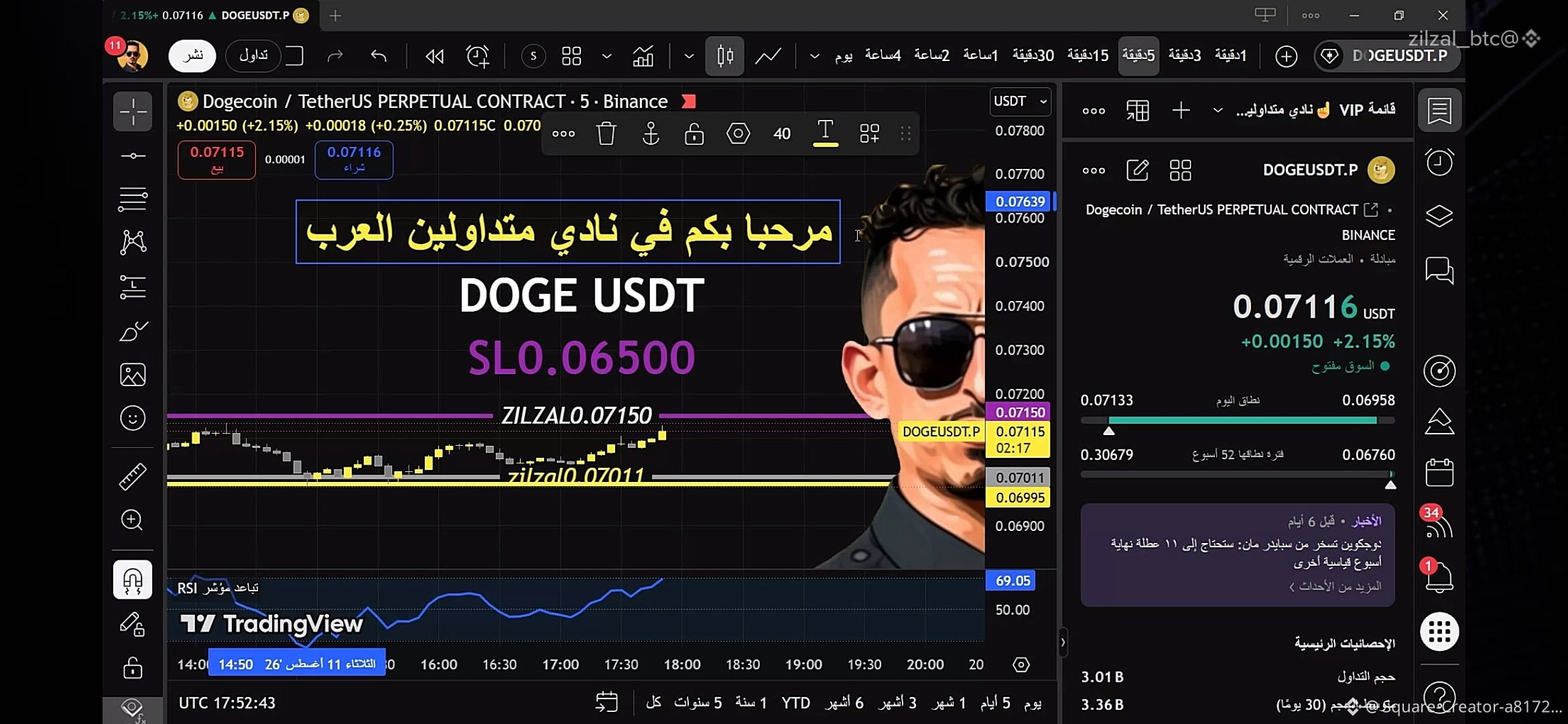The width and height of the screenshot is (1568, 724).
Task: Select the ruler measure tool
Action: [x=133, y=477]
